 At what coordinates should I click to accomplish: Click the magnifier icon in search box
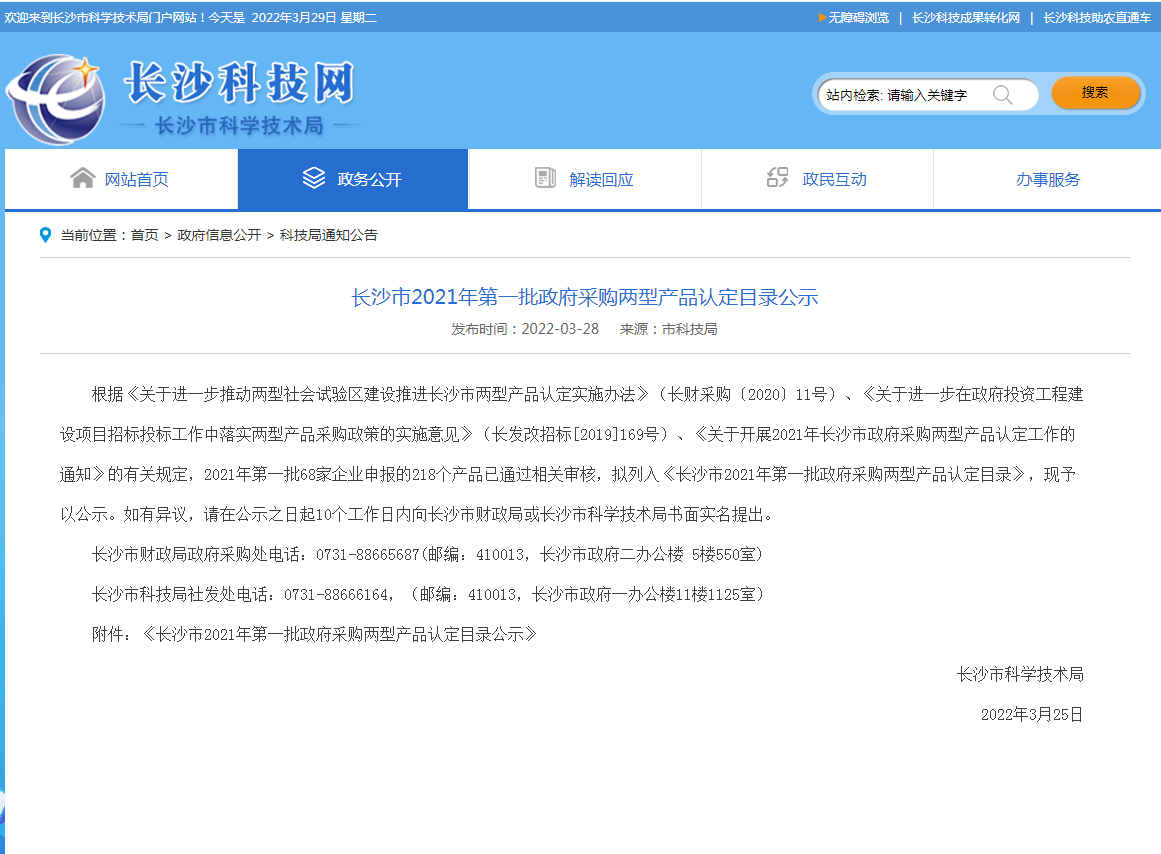1002,95
